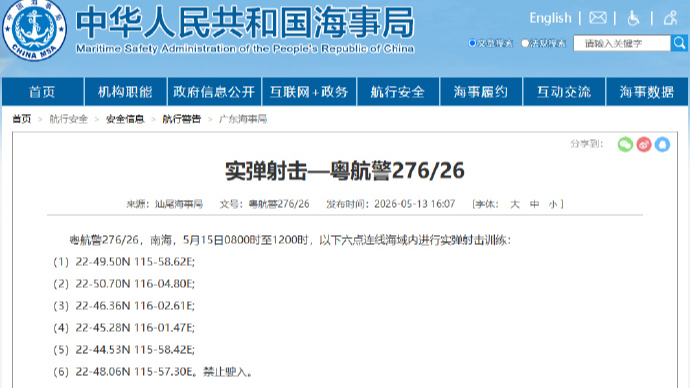Click coordinate line 22-45.28N 116-01.47E
Viewport: 690px width, 388px height.
135,328
